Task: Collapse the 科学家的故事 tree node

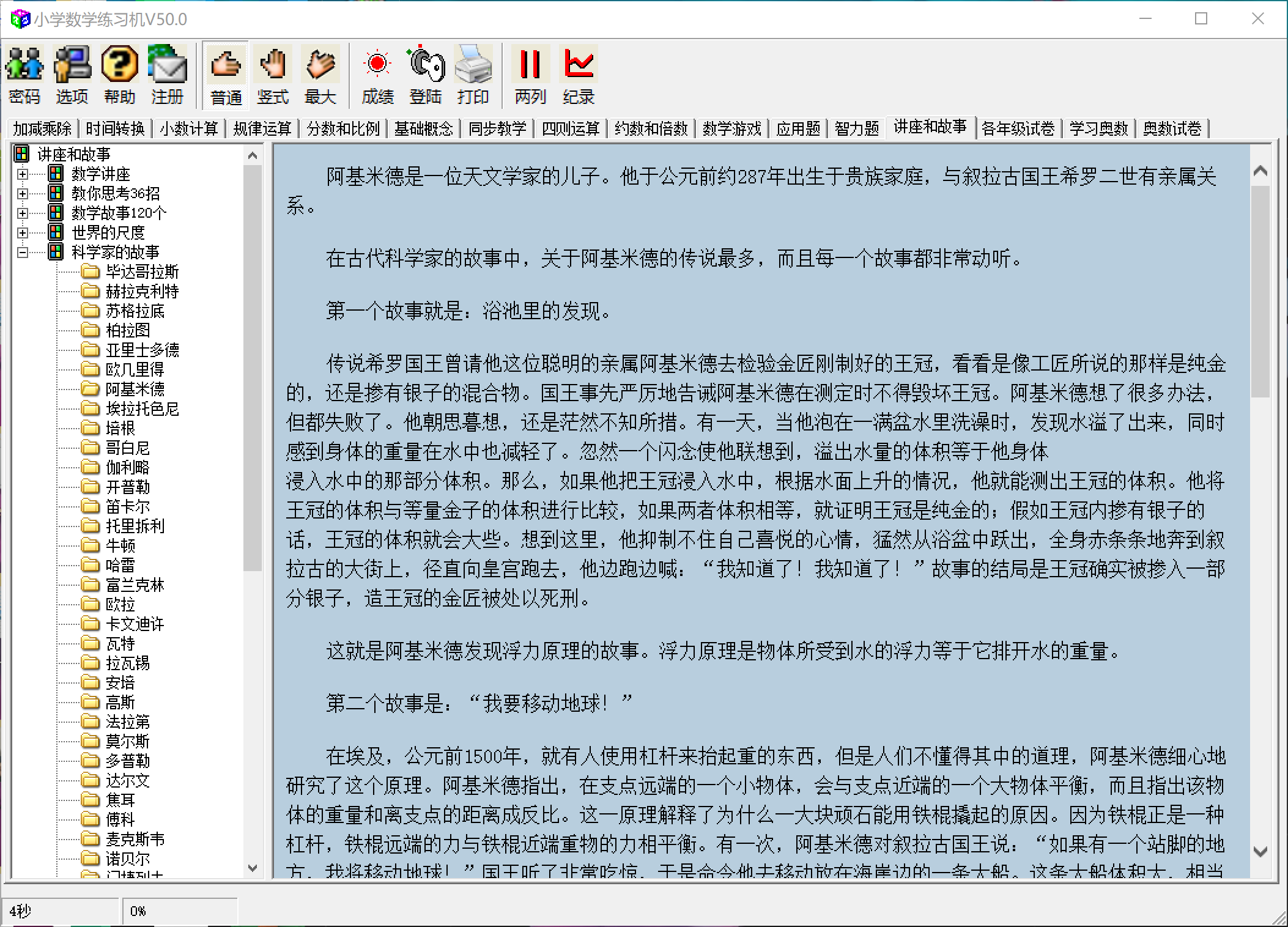Action: 23,253
